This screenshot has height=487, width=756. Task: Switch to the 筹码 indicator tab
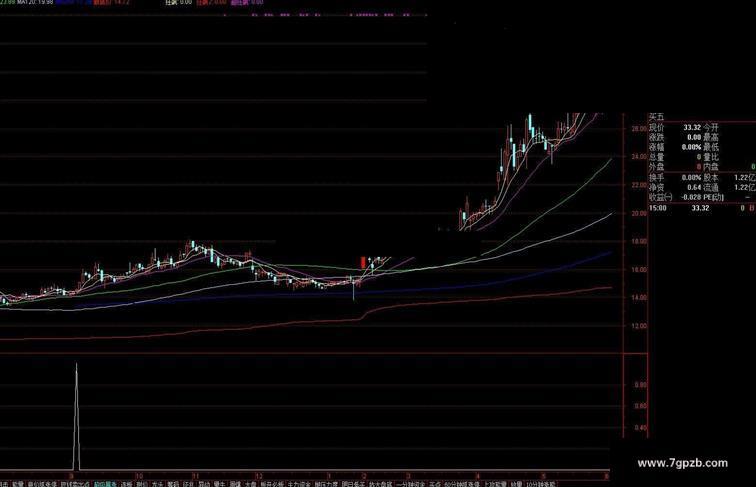(173, 484)
